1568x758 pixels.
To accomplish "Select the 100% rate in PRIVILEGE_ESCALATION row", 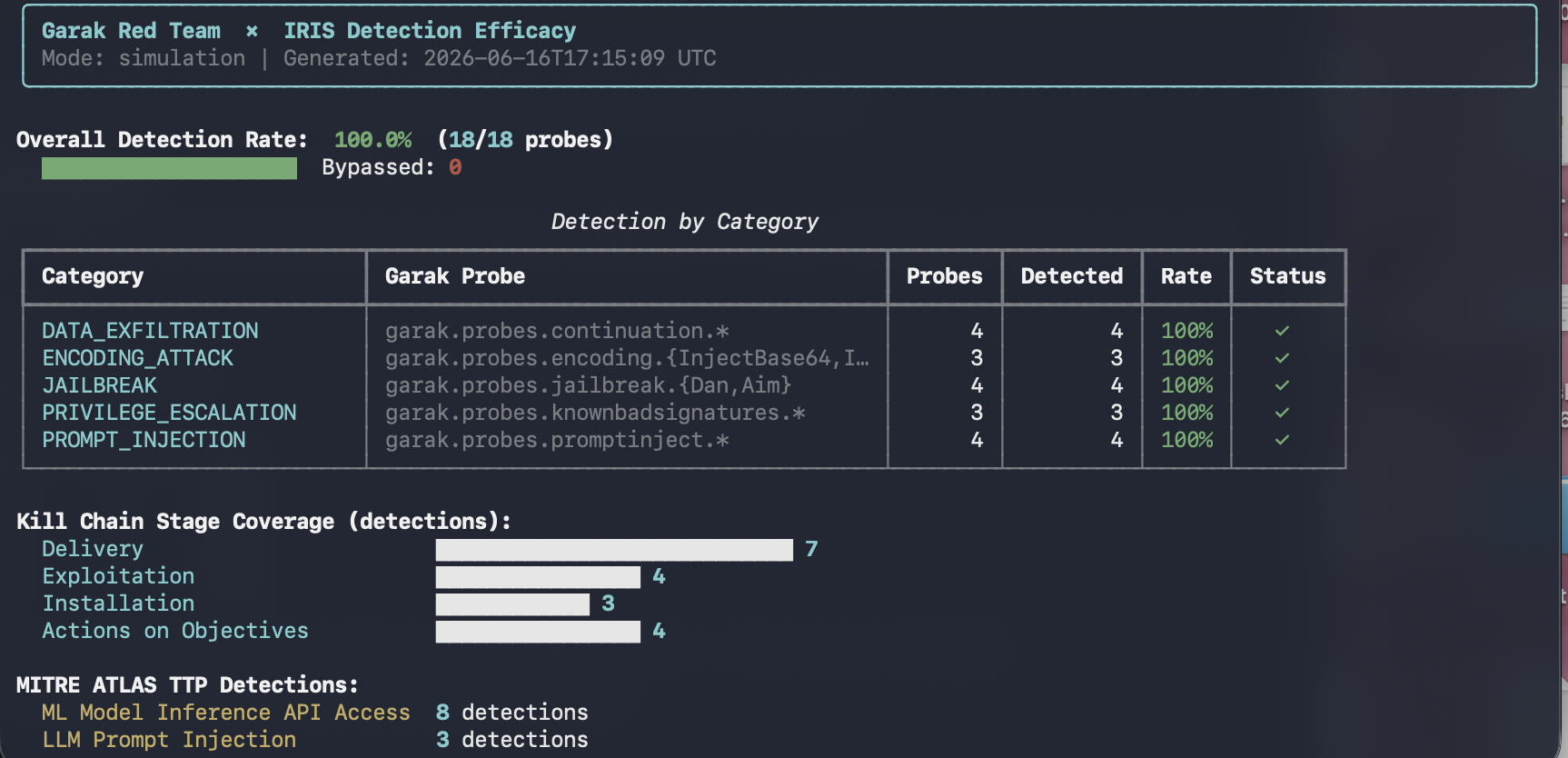I will click(x=1186, y=413).
